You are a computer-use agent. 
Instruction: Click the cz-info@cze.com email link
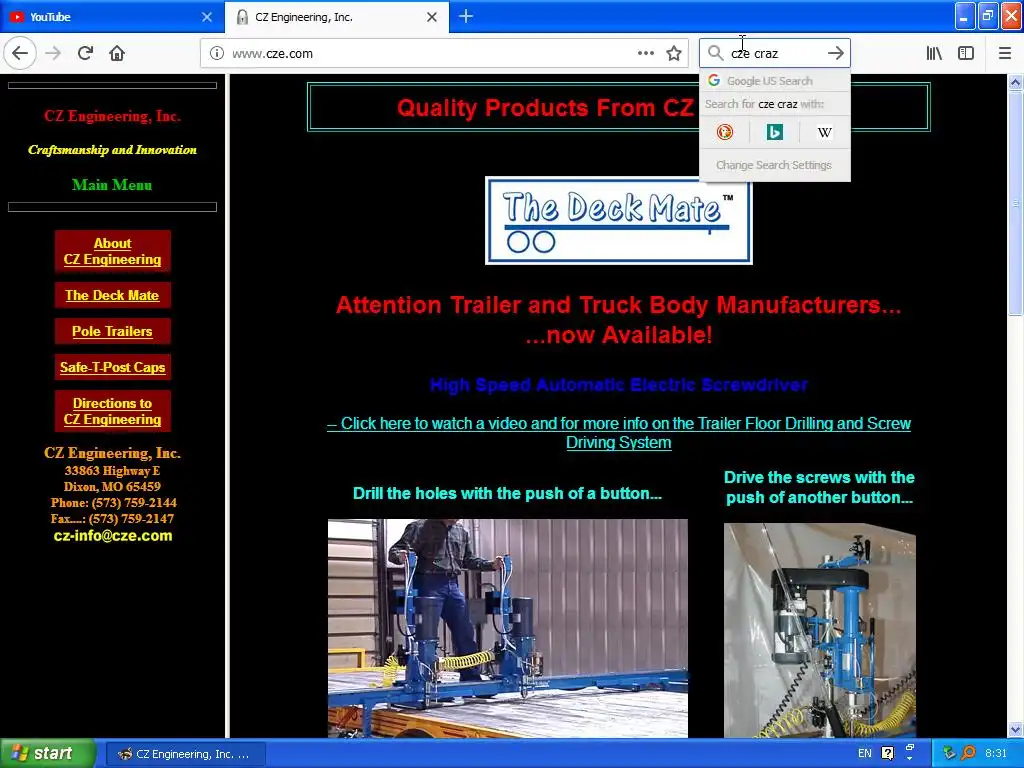pos(113,536)
